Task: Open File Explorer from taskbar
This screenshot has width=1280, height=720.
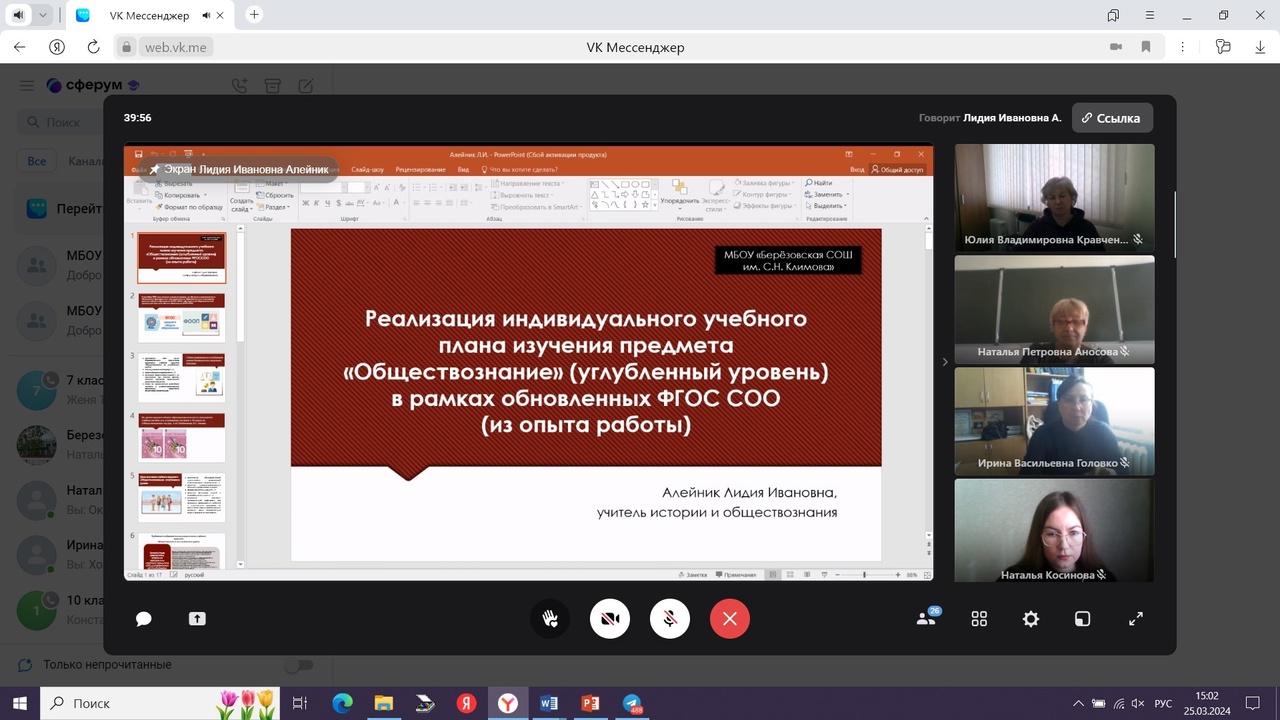Action: click(383, 703)
